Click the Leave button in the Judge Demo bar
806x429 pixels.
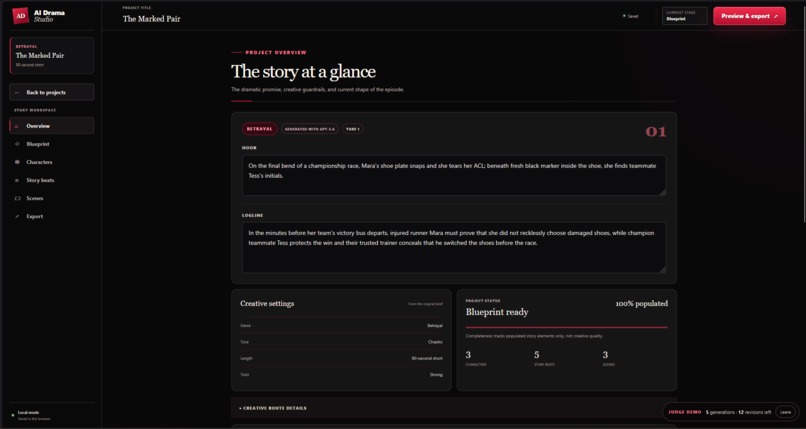point(785,412)
